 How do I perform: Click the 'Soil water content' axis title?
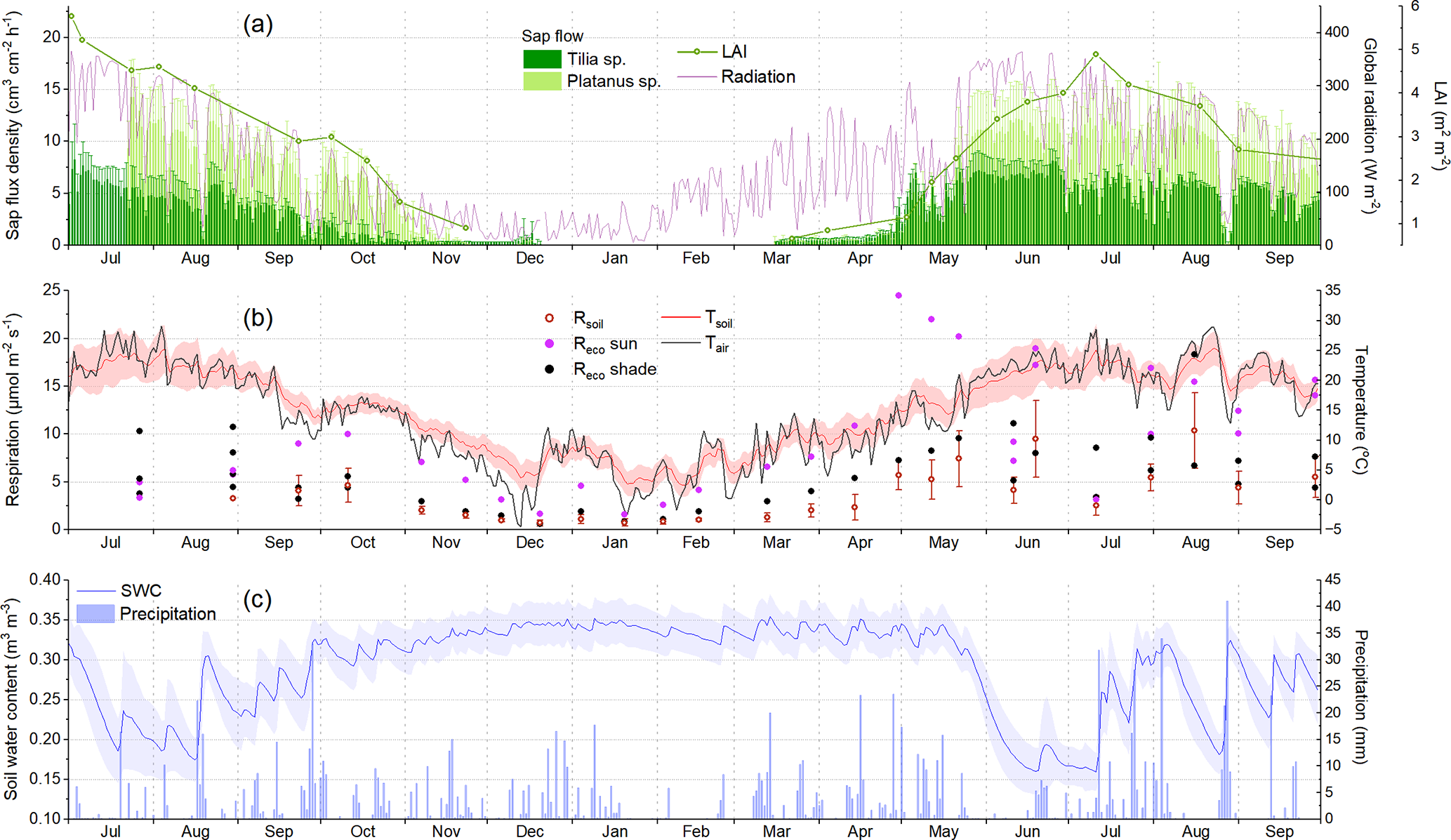11,699
